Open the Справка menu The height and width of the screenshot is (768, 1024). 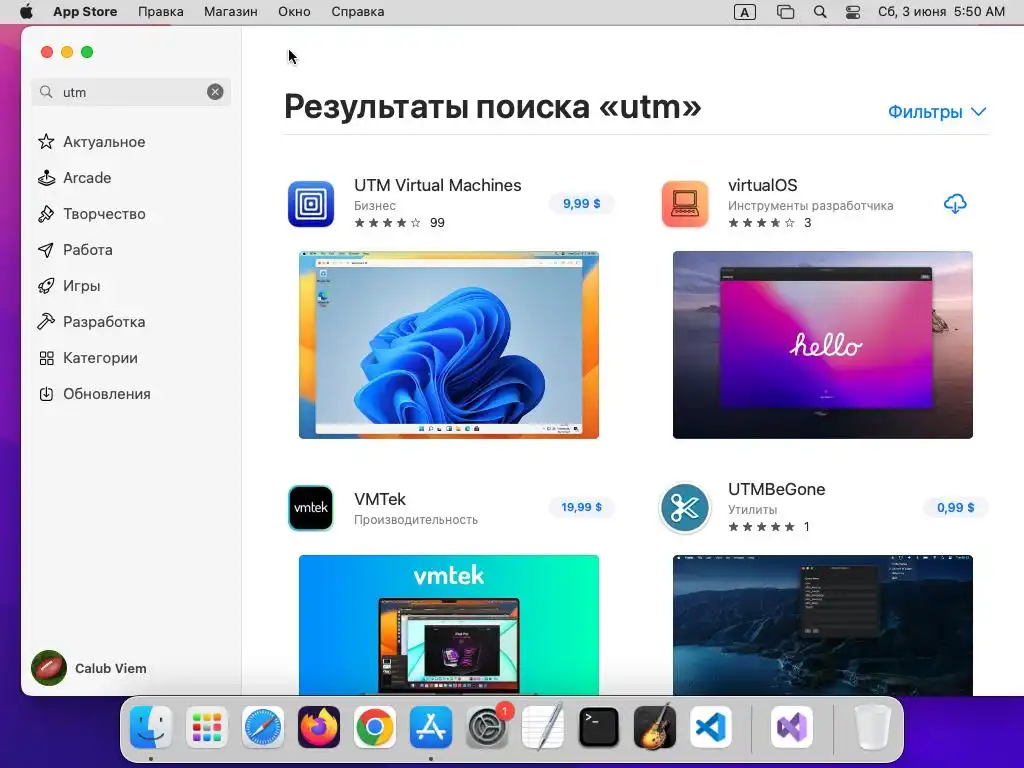point(357,12)
